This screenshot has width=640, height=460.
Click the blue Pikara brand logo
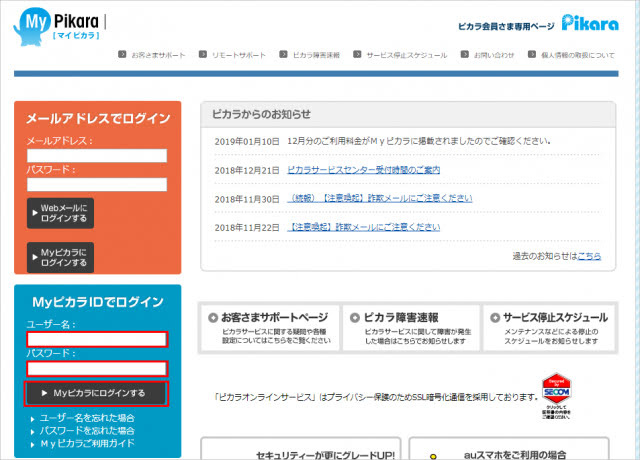[590, 23]
